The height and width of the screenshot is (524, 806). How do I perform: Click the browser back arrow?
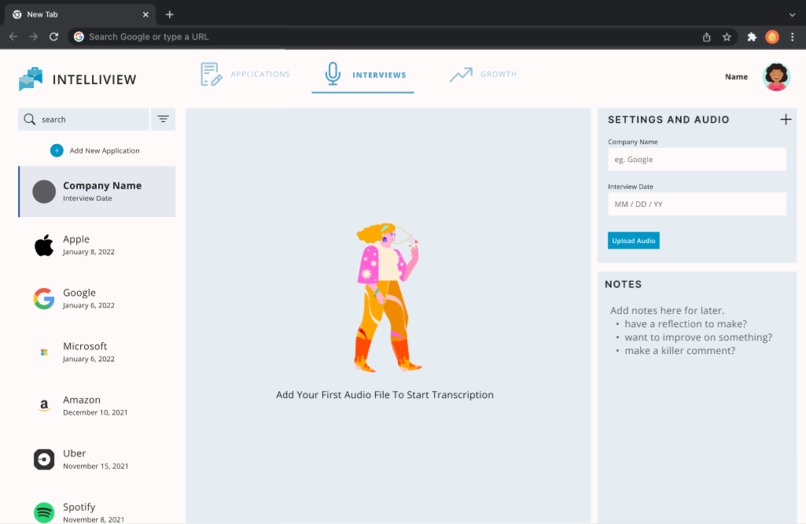(13, 37)
